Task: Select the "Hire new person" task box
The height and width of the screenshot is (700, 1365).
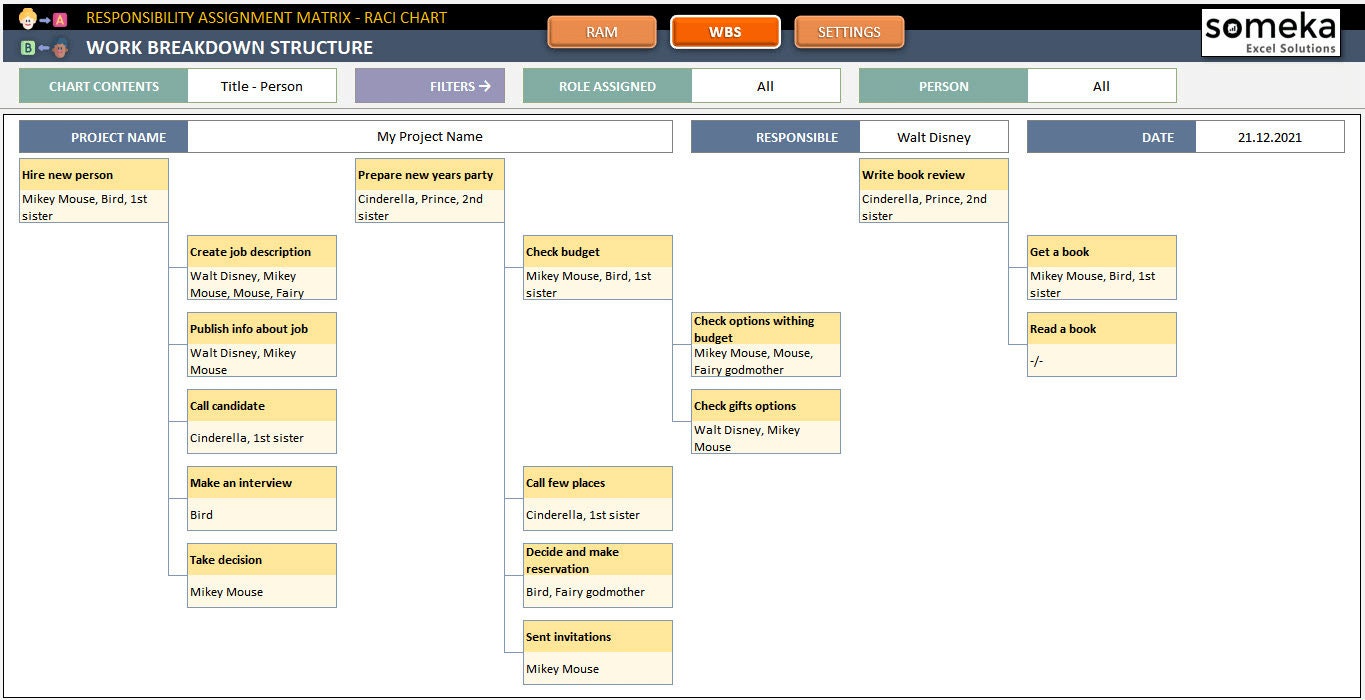Action: coord(93,190)
